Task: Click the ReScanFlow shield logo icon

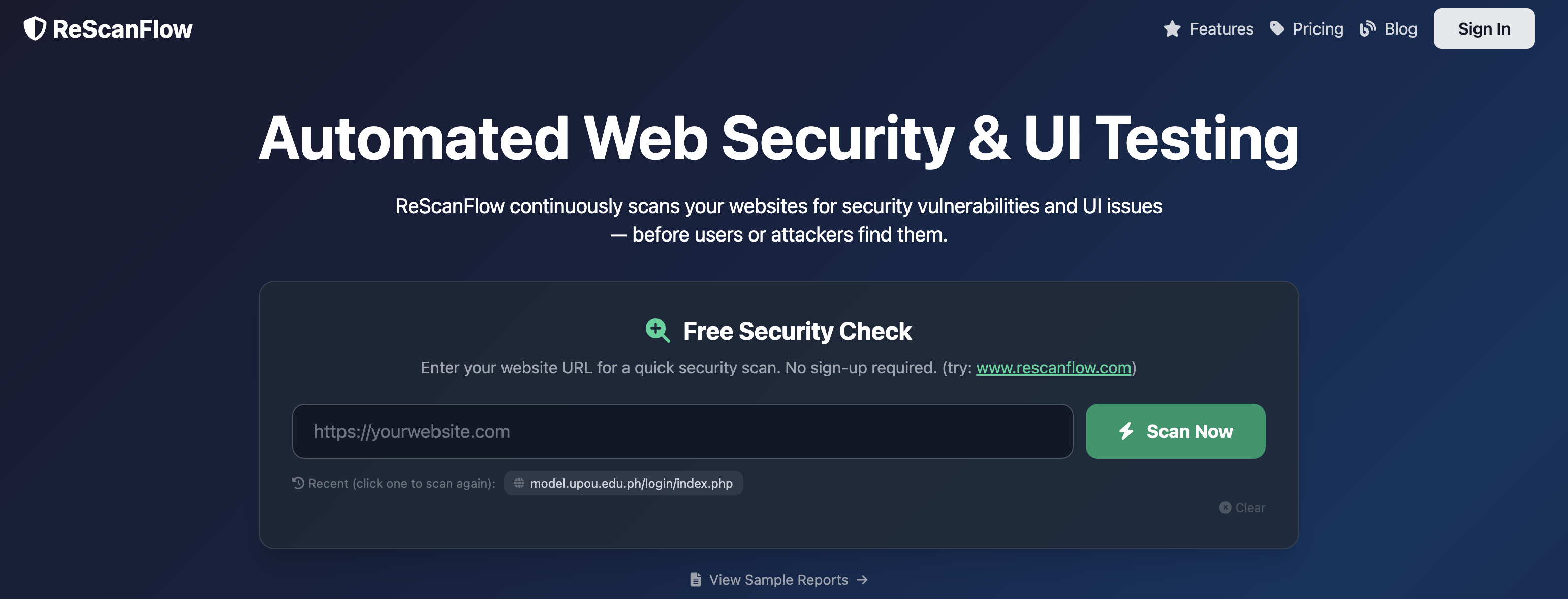Action: pyautogui.click(x=35, y=28)
